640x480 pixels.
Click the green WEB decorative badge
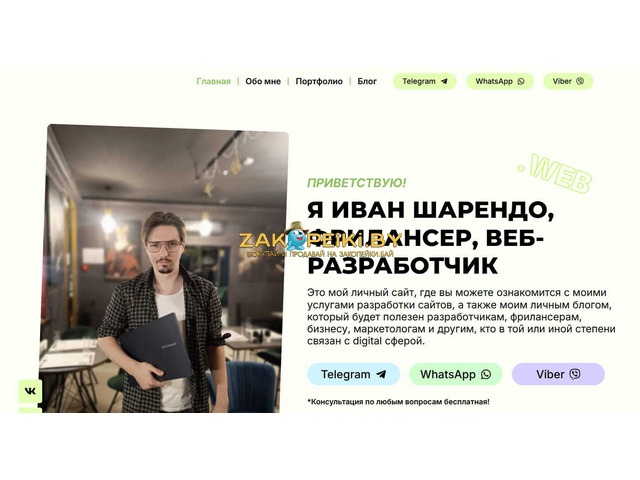click(557, 173)
